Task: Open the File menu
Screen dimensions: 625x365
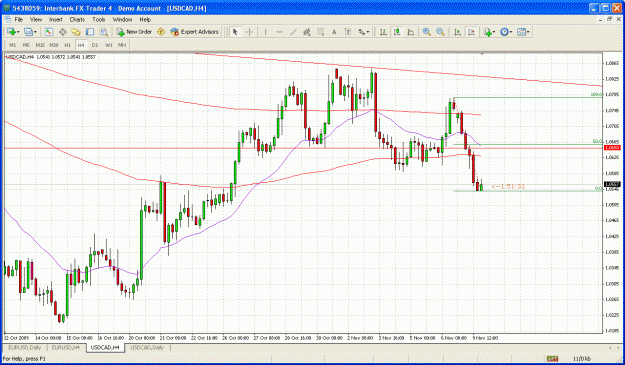Action: (x=19, y=19)
